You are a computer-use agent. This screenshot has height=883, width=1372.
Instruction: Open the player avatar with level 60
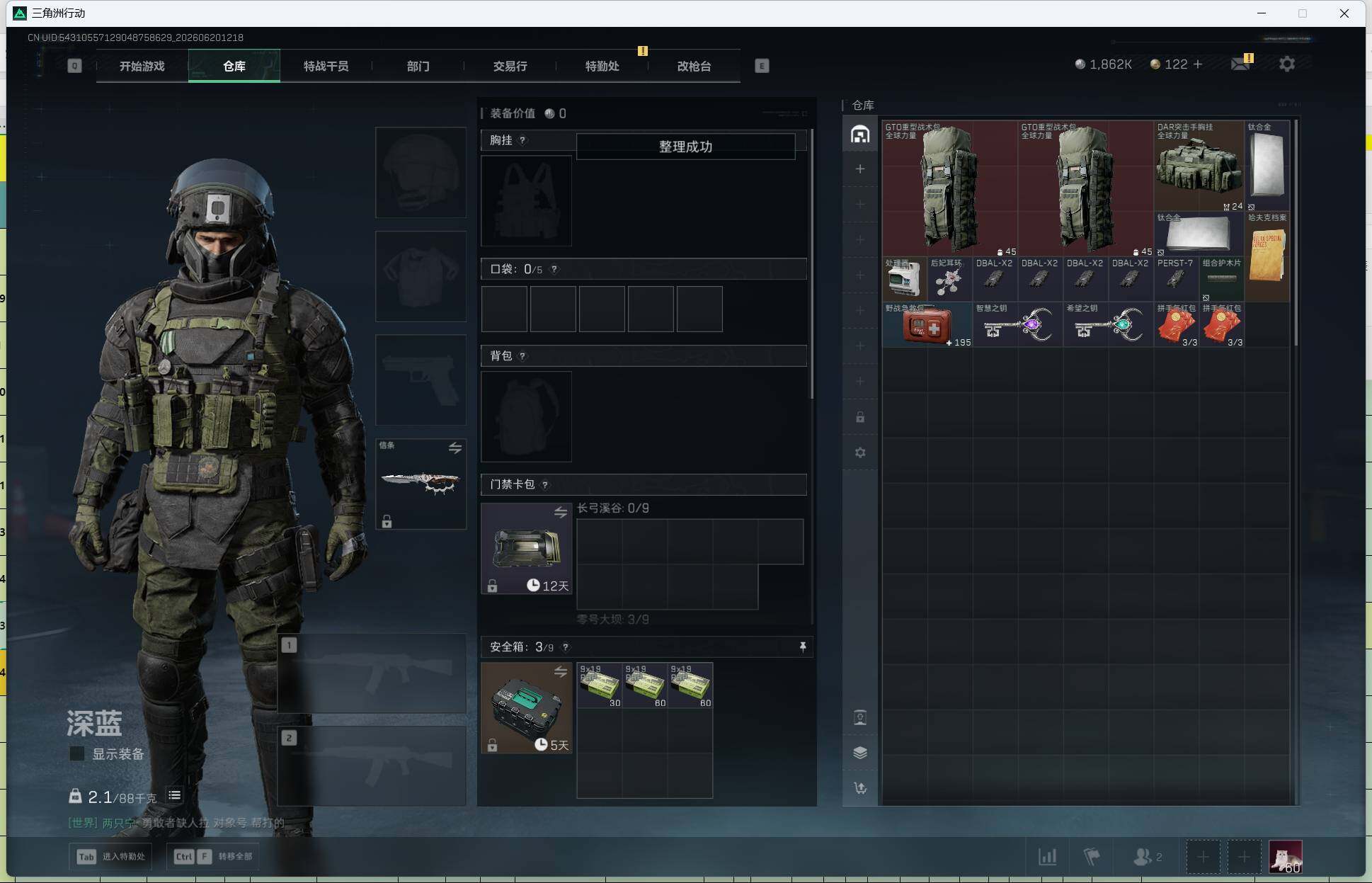(x=1286, y=857)
